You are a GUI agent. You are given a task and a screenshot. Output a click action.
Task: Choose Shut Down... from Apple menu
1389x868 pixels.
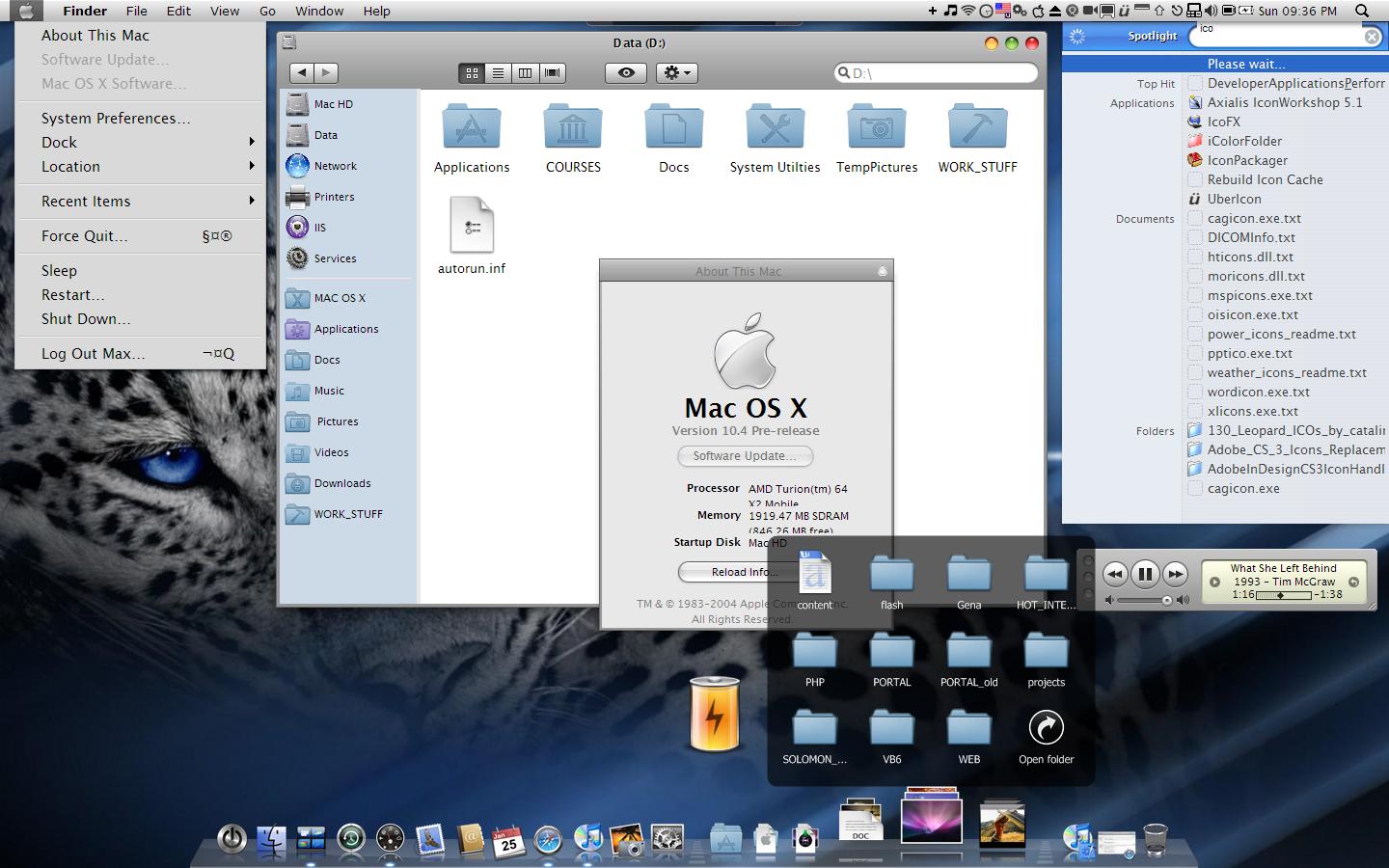[x=141, y=318]
